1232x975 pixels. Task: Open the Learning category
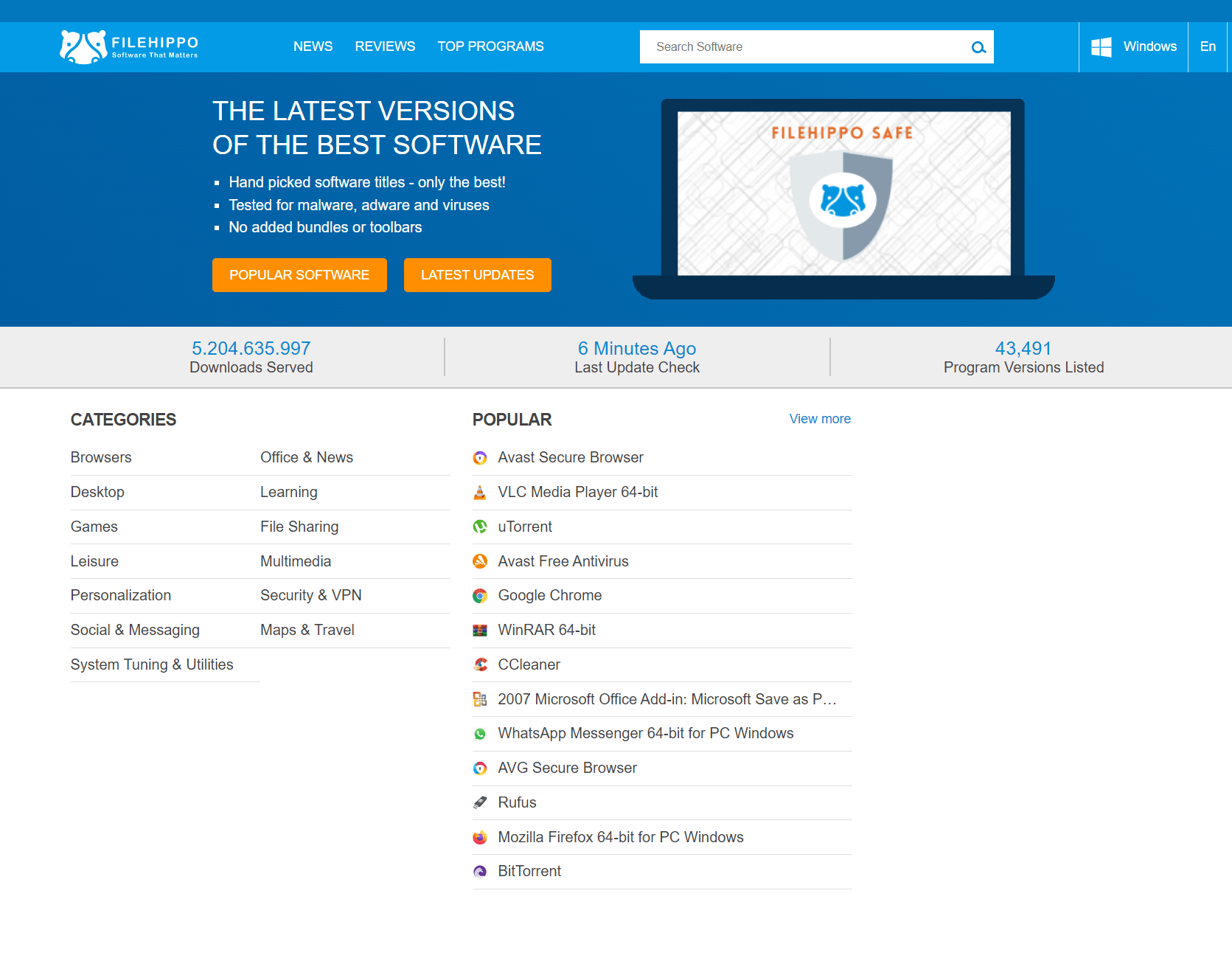point(289,492)
